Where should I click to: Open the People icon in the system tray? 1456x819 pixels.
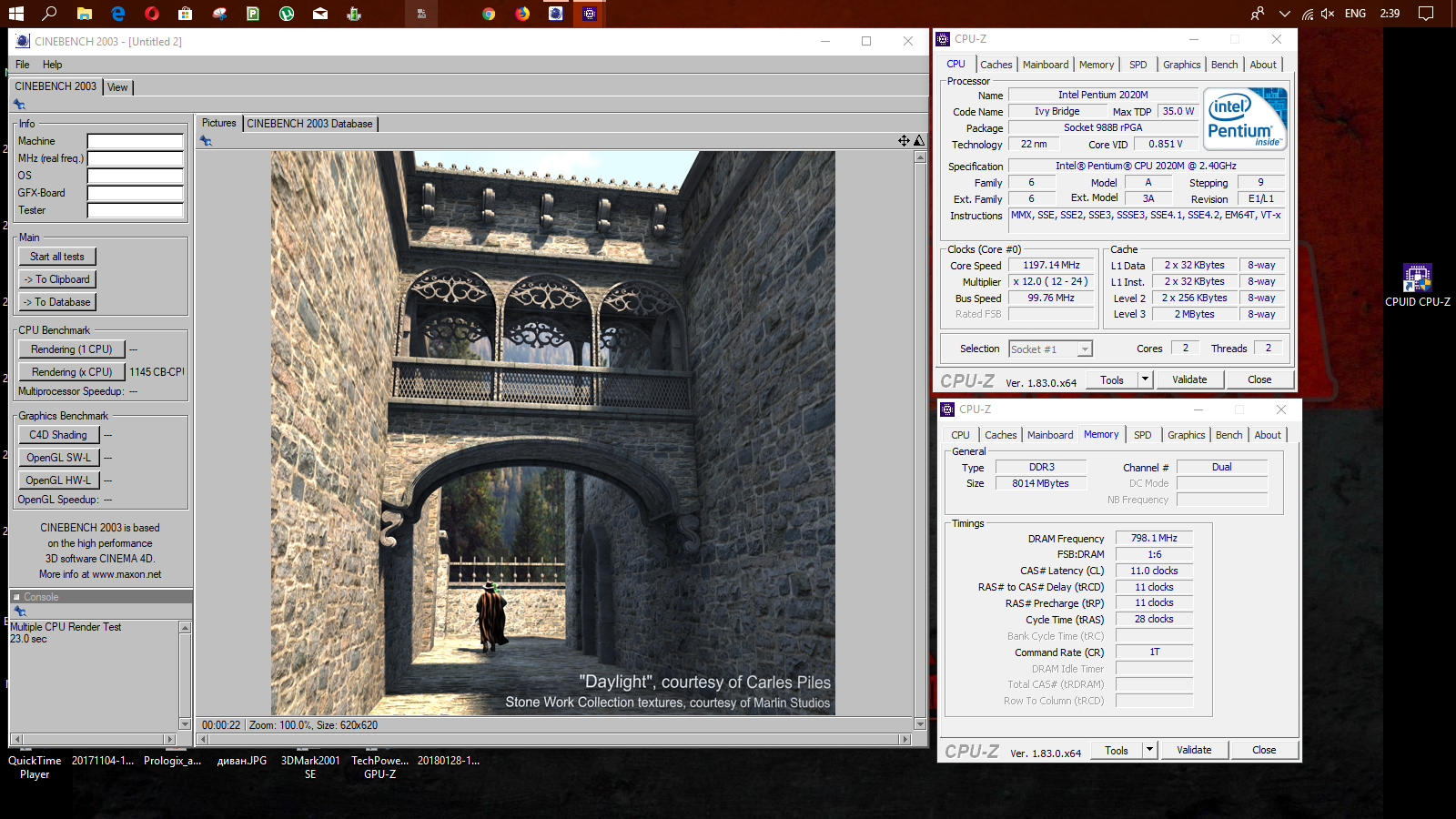click(1258, 14)
